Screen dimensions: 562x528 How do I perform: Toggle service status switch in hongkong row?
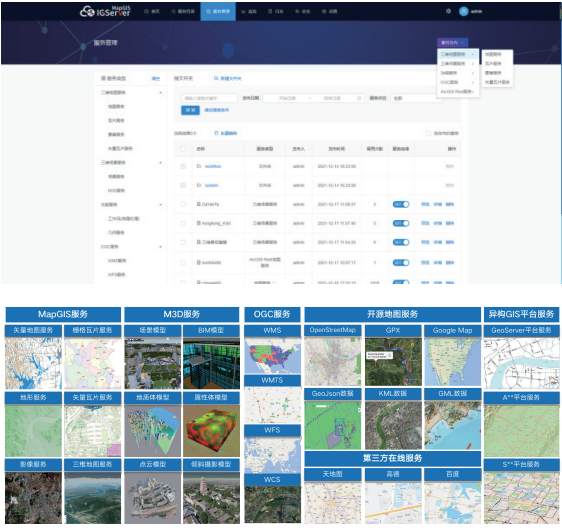coord(401,223)
